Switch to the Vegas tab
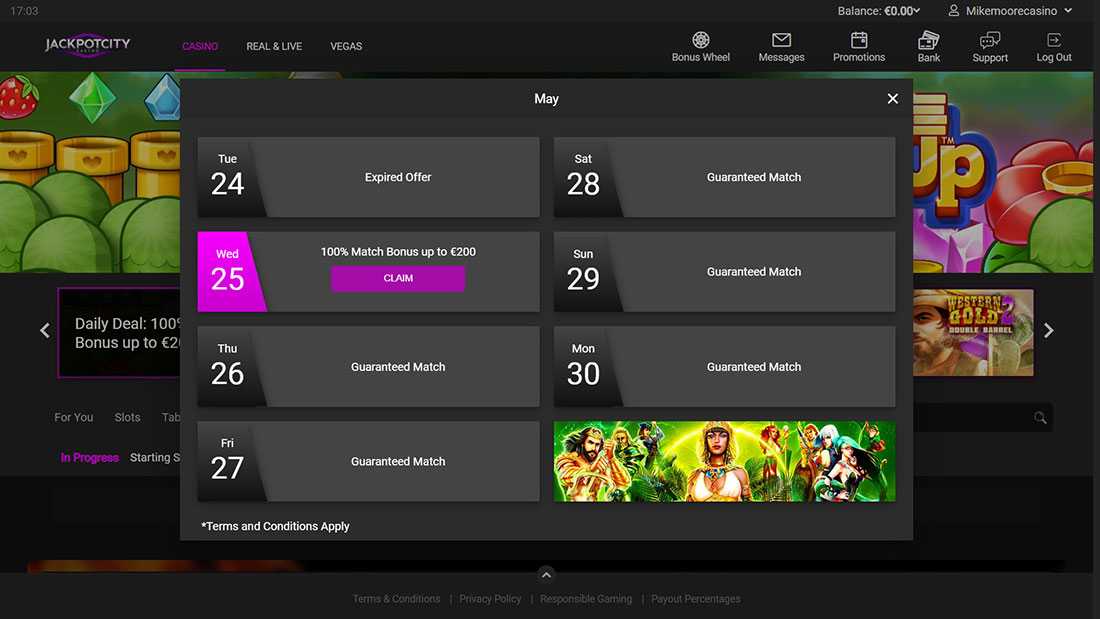The width and height of the screenshot is (1100, 619). [346, 46]
